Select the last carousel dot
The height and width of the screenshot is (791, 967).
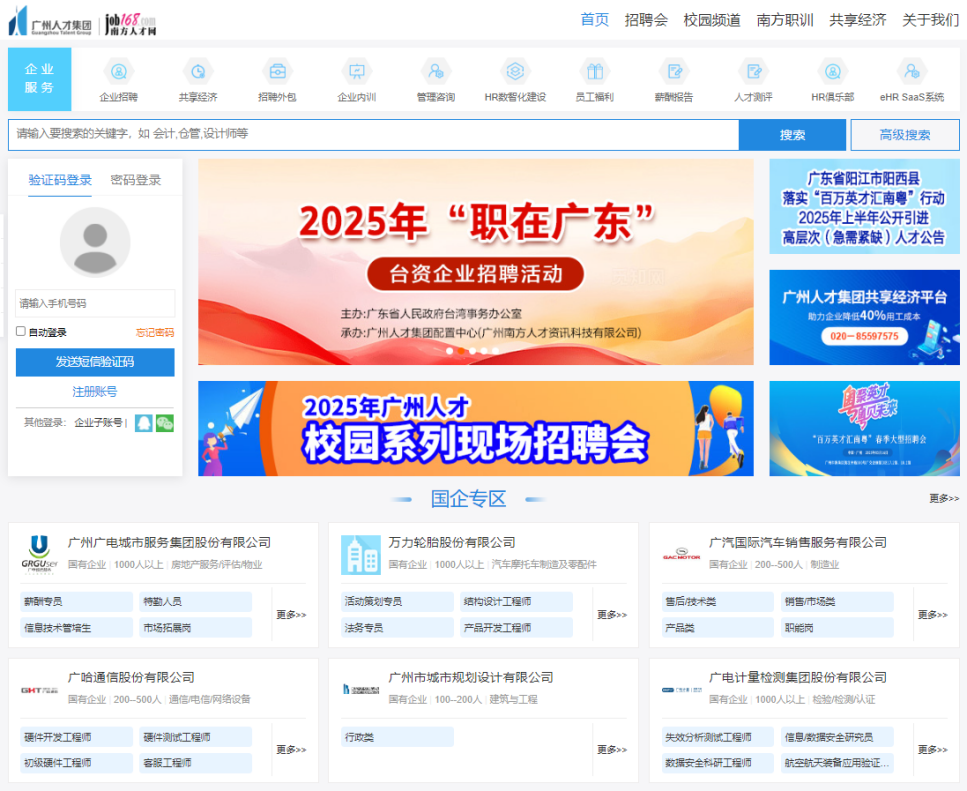[495, 351]
